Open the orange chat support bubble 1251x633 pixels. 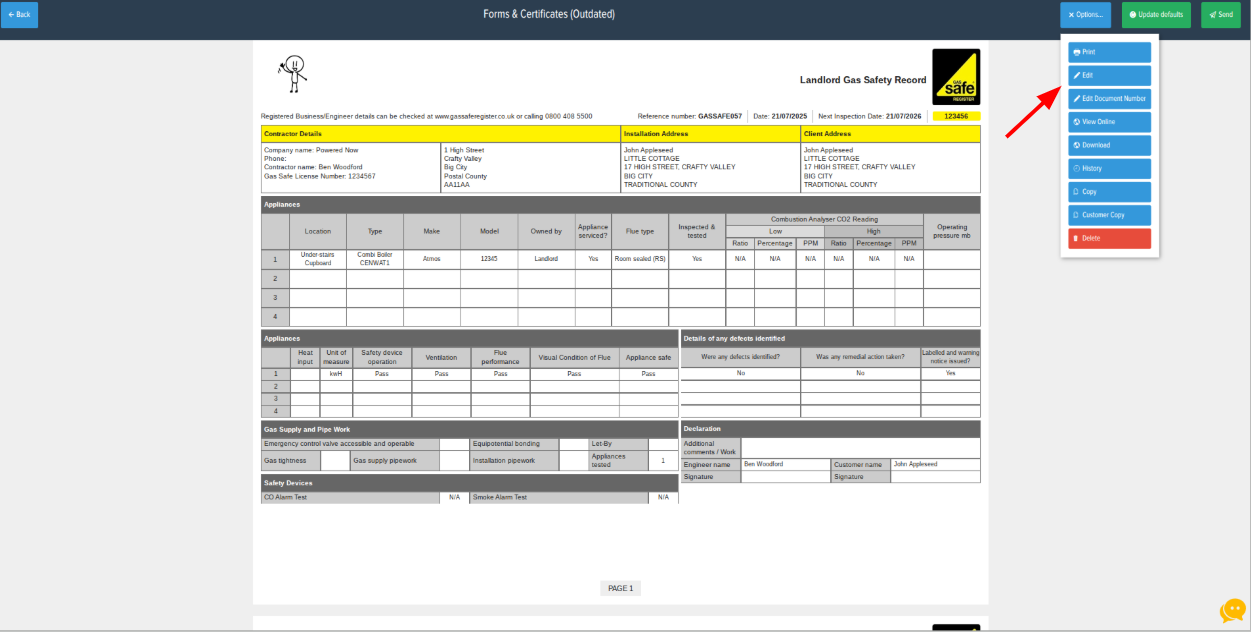coord(1232,611)
